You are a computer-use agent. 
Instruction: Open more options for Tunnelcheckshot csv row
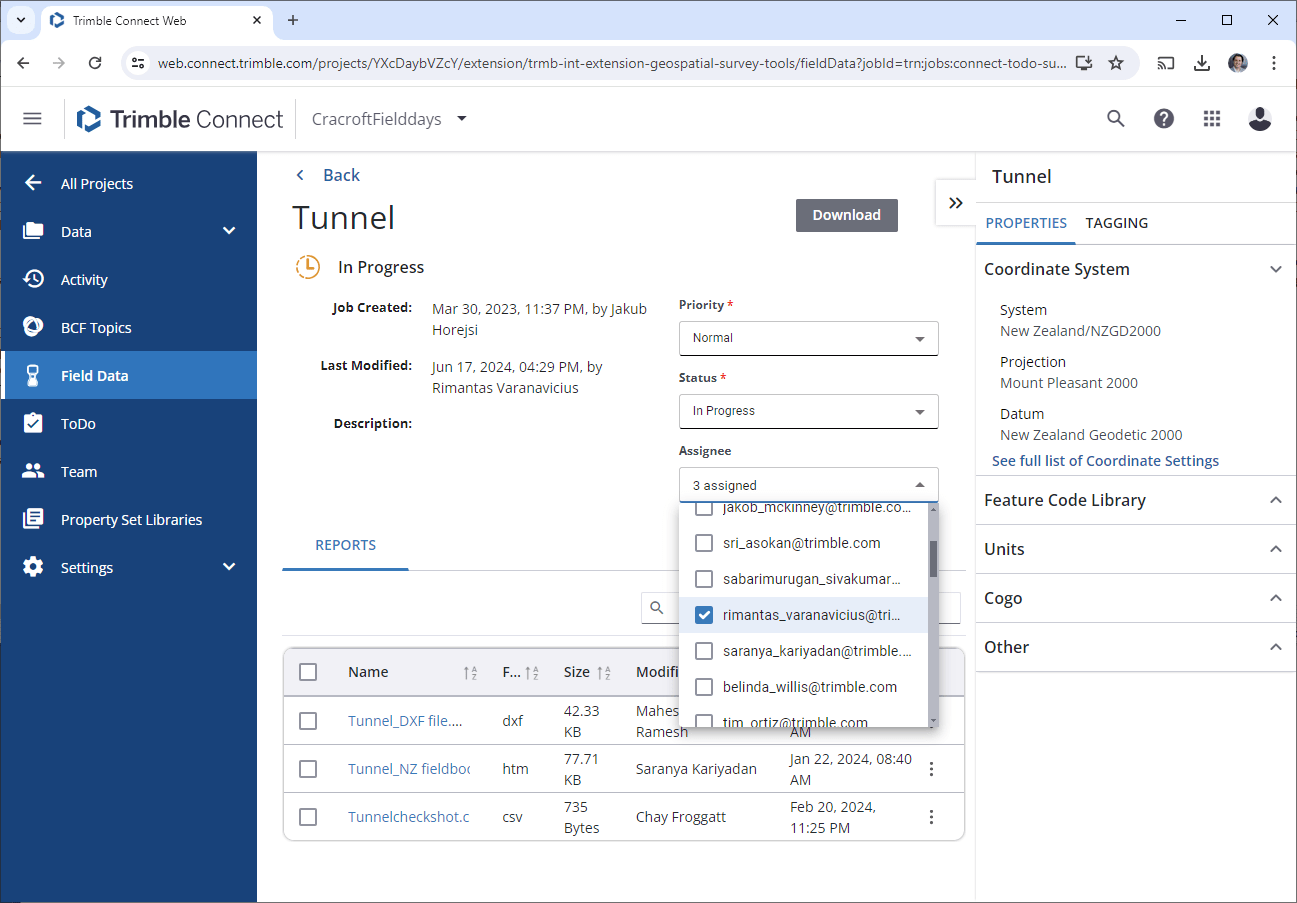click(931, 817)
